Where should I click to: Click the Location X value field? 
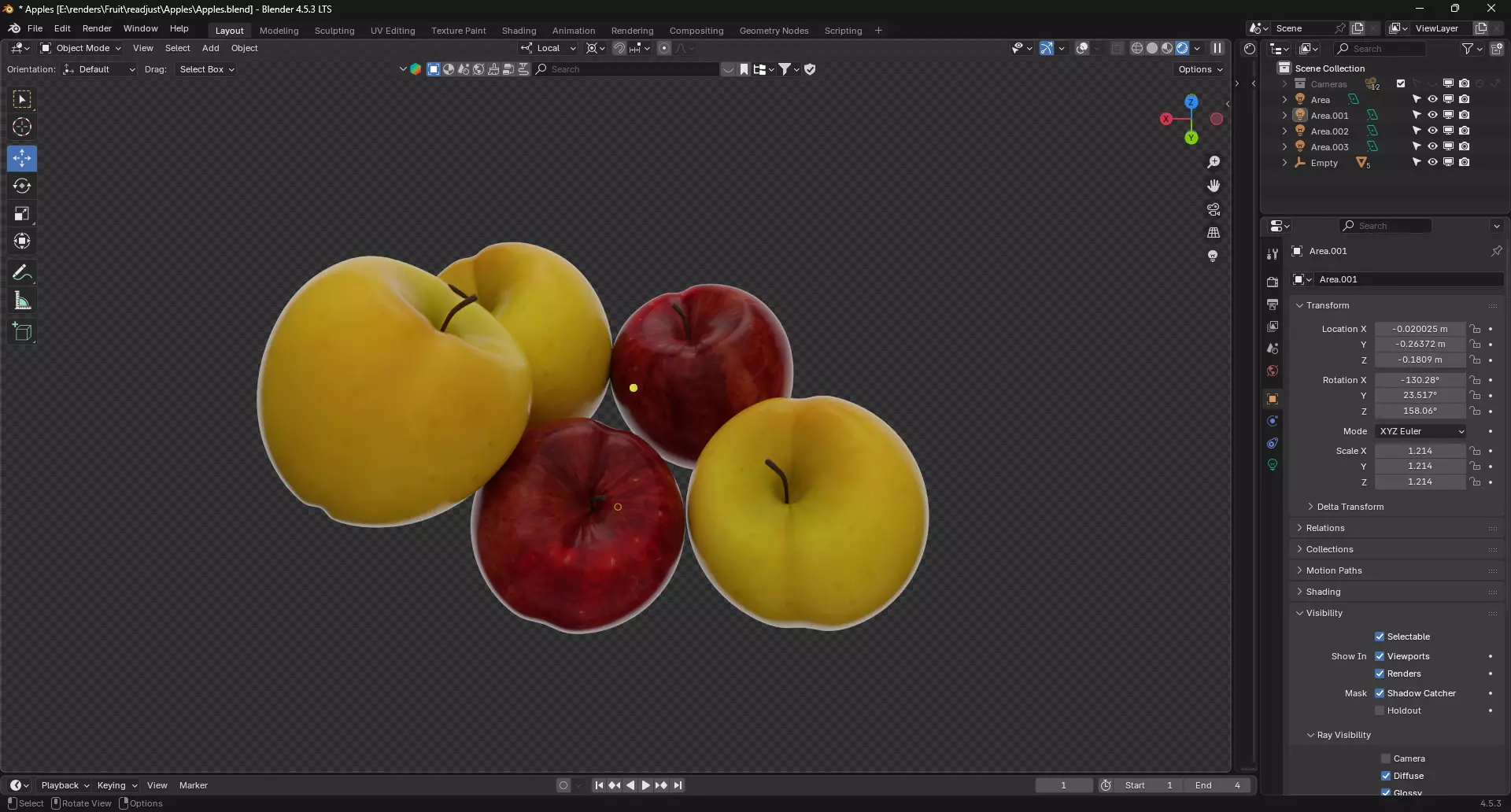pyautogui.click(x=1420, y=329)
